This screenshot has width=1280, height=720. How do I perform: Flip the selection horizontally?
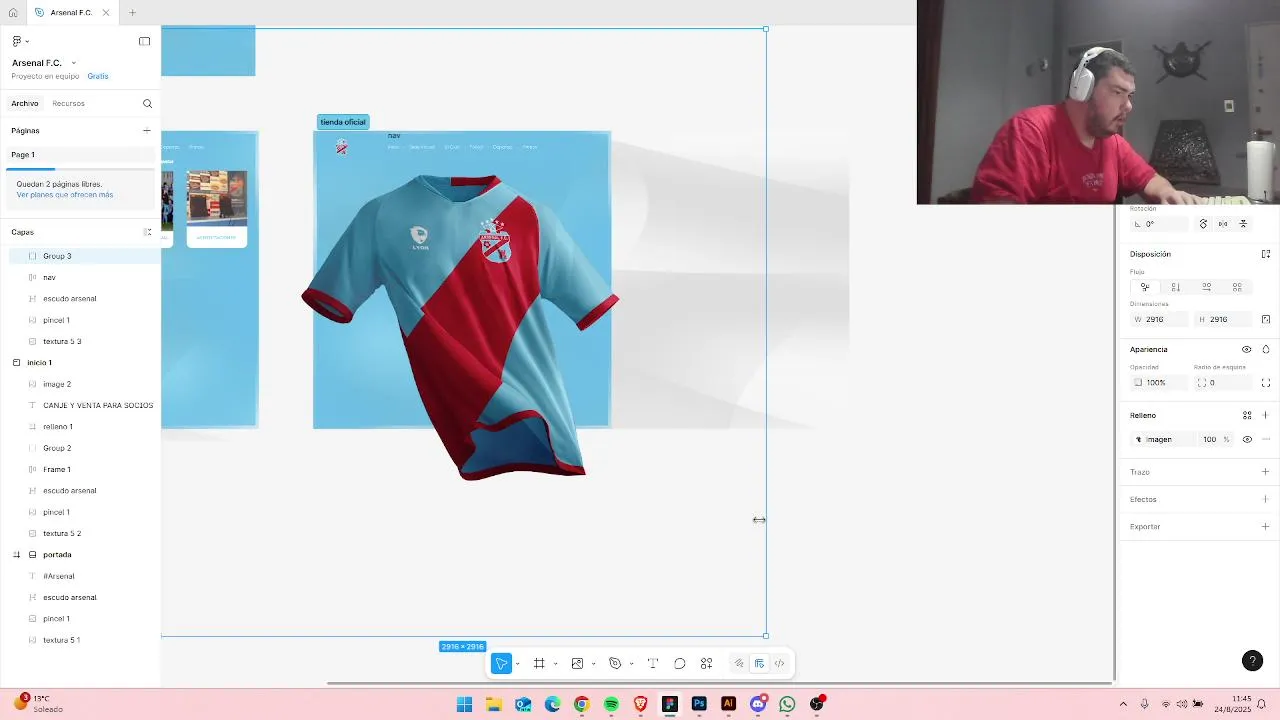1223,224
